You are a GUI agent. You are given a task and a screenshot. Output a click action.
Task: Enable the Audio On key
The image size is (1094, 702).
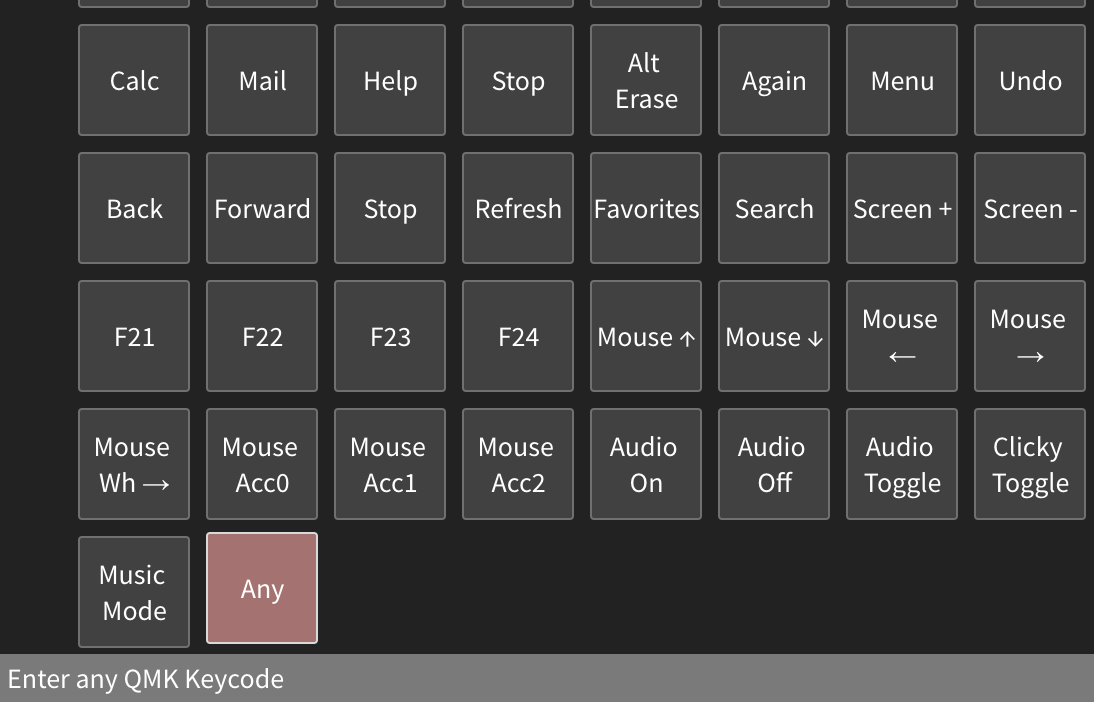coord(645,464)
